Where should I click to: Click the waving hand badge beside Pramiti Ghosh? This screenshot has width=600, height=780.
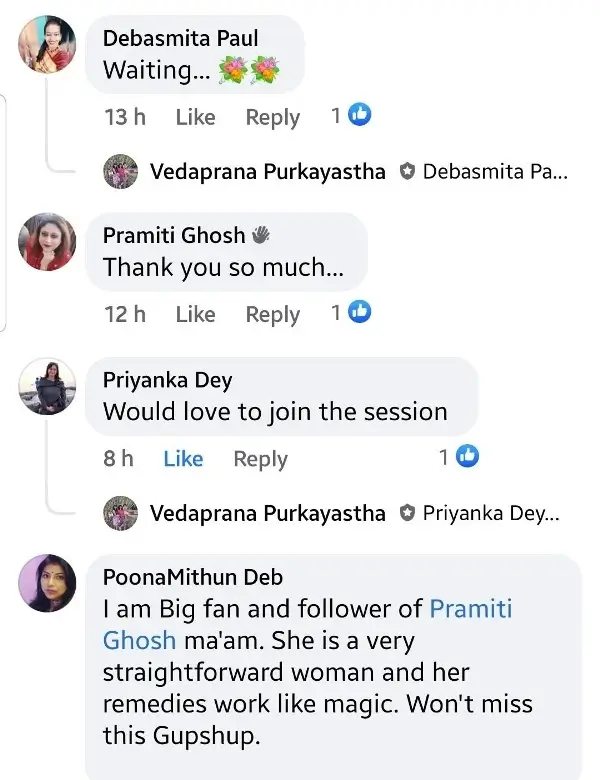260,235
